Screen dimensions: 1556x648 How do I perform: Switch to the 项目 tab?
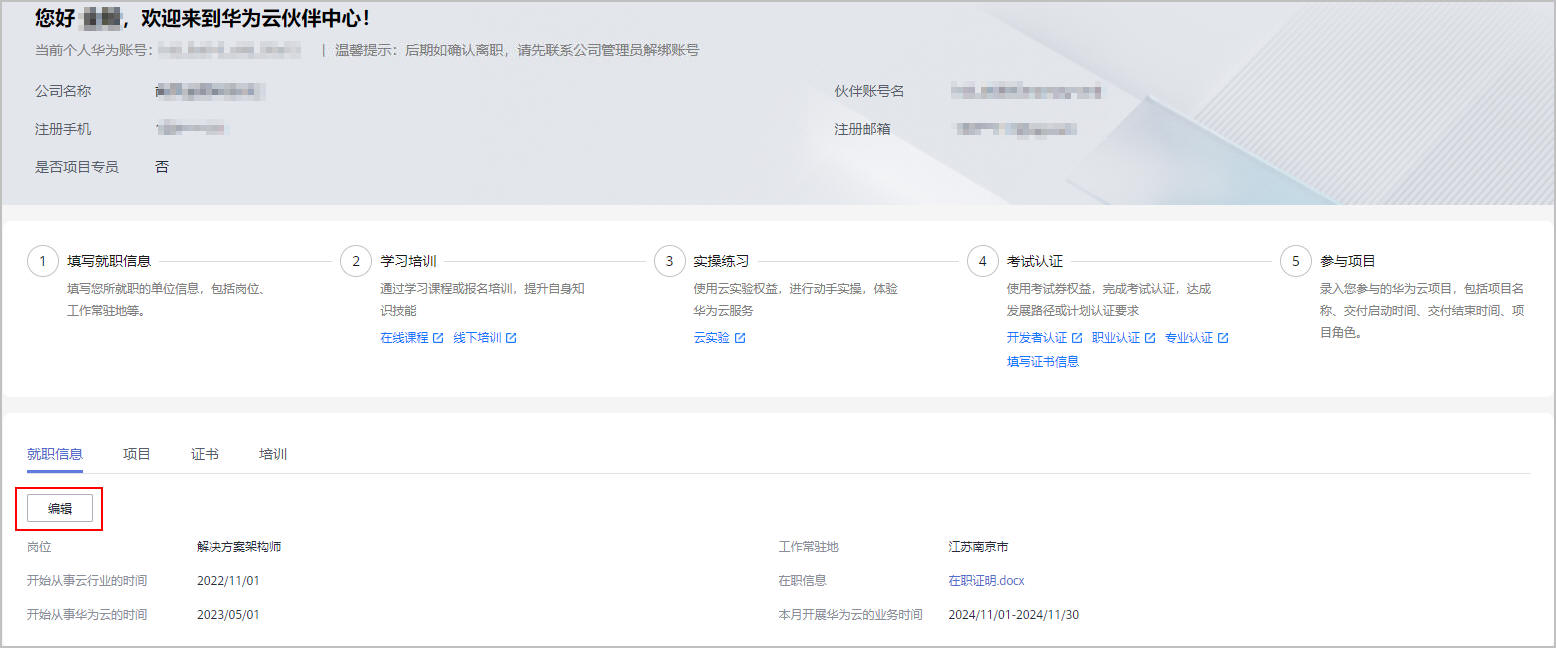click(137, 454)
